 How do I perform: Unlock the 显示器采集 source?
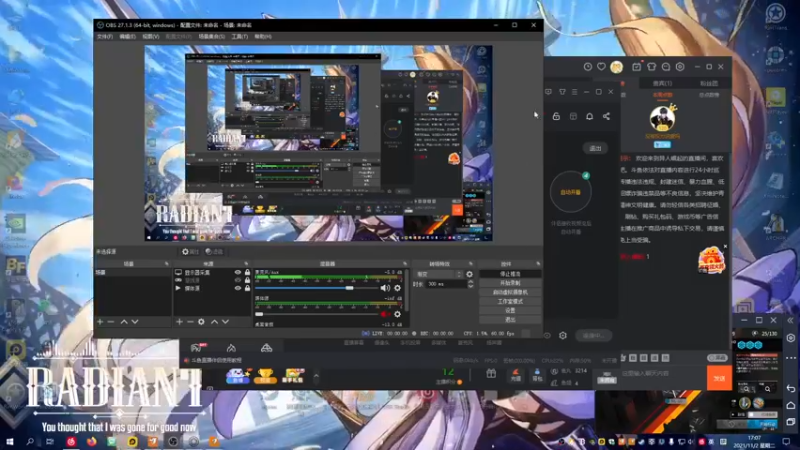click(247, 272)
